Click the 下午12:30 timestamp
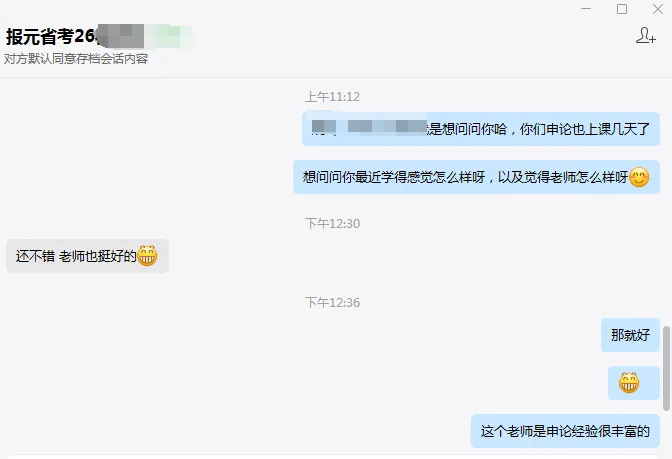Screen dimensions: 672x459 click(x=333, y=223)
